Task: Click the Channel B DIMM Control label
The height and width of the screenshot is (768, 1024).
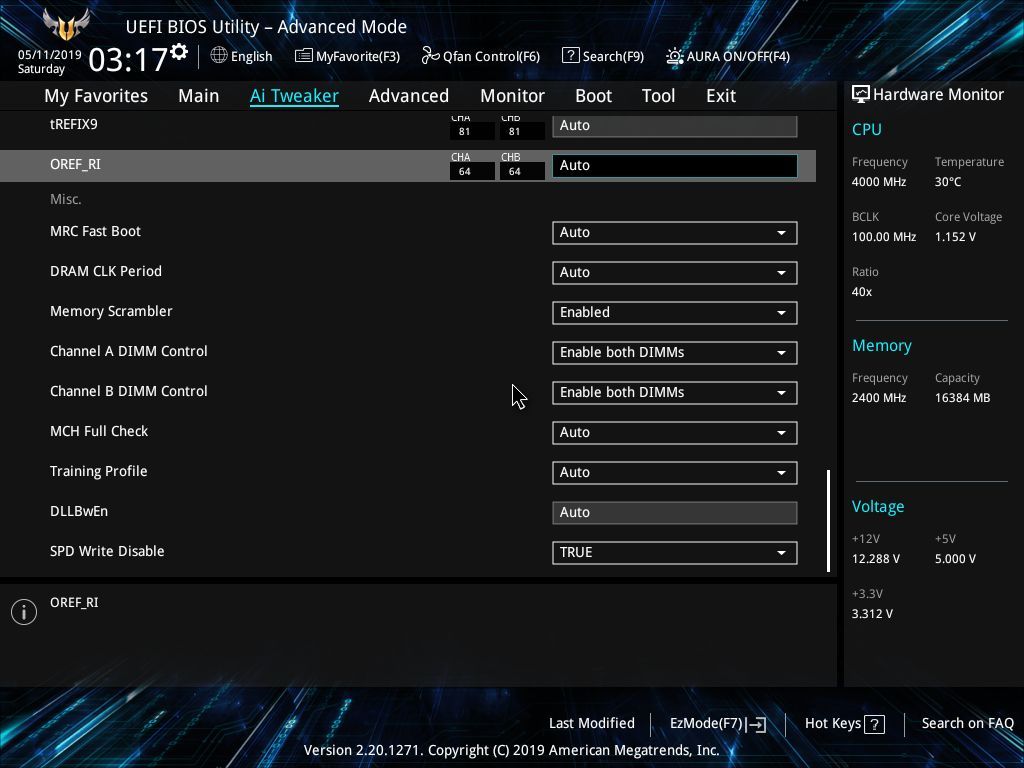Action: click(x=129, y=391)
